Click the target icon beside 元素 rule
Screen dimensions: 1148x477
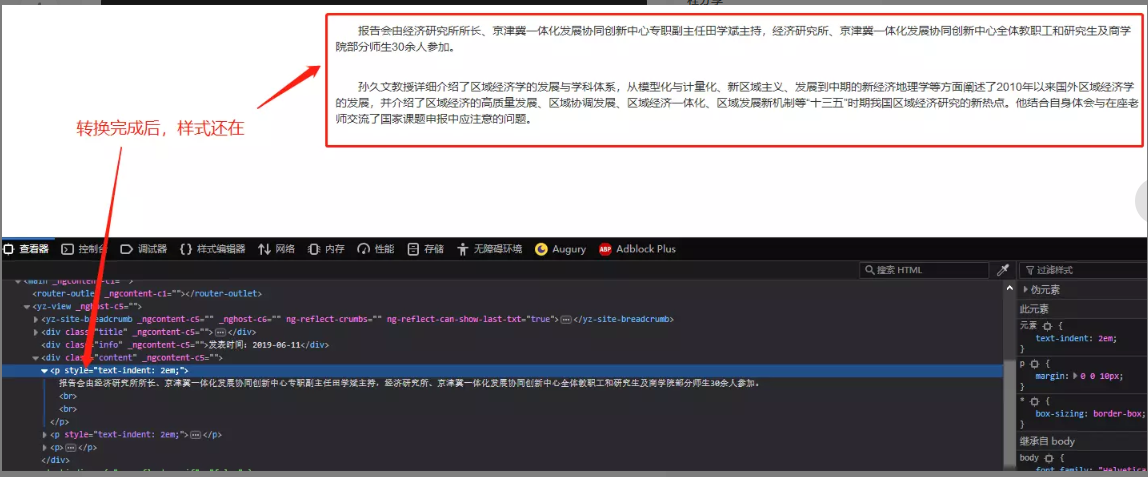coord(1046,326)
